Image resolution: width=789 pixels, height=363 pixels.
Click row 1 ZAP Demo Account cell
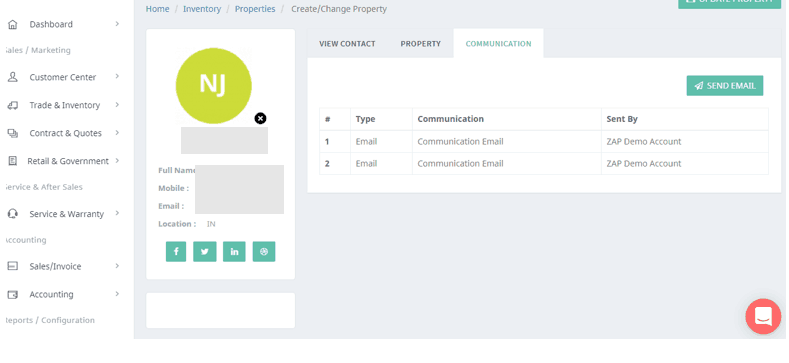685,141
